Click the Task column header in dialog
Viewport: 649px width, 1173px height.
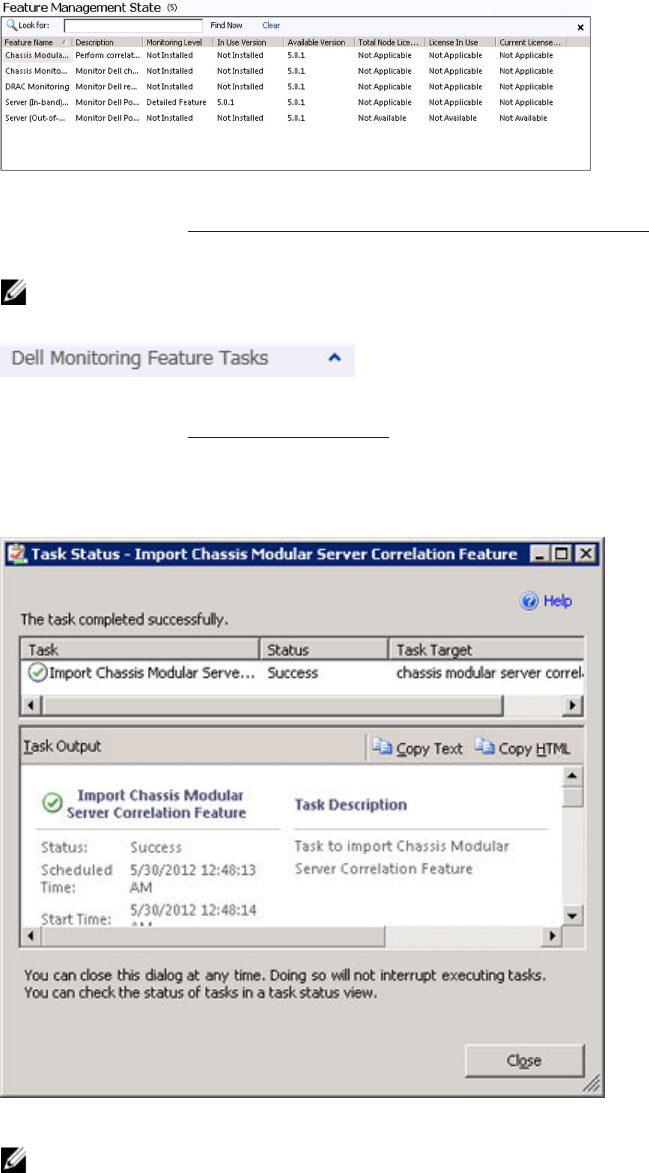(x=140, y=650)
